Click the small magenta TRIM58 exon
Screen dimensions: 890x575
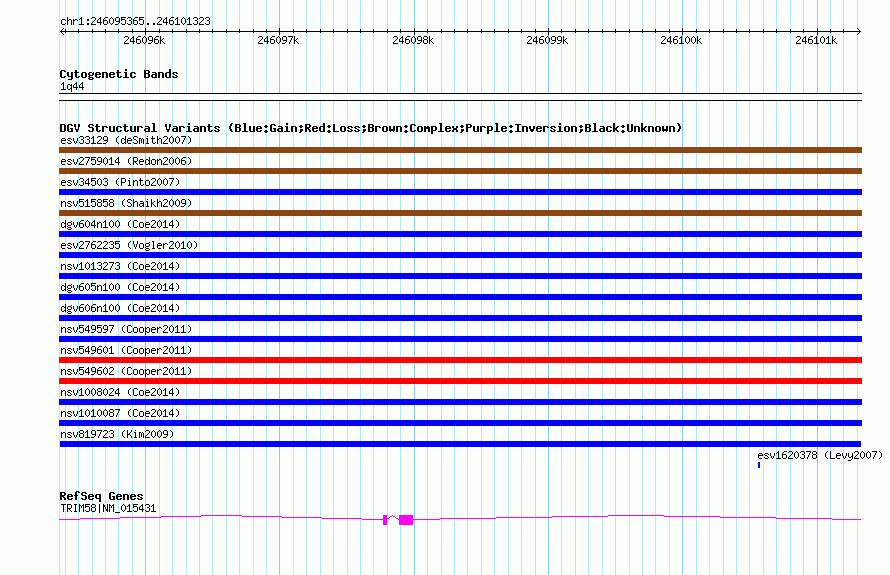[385, 520]
